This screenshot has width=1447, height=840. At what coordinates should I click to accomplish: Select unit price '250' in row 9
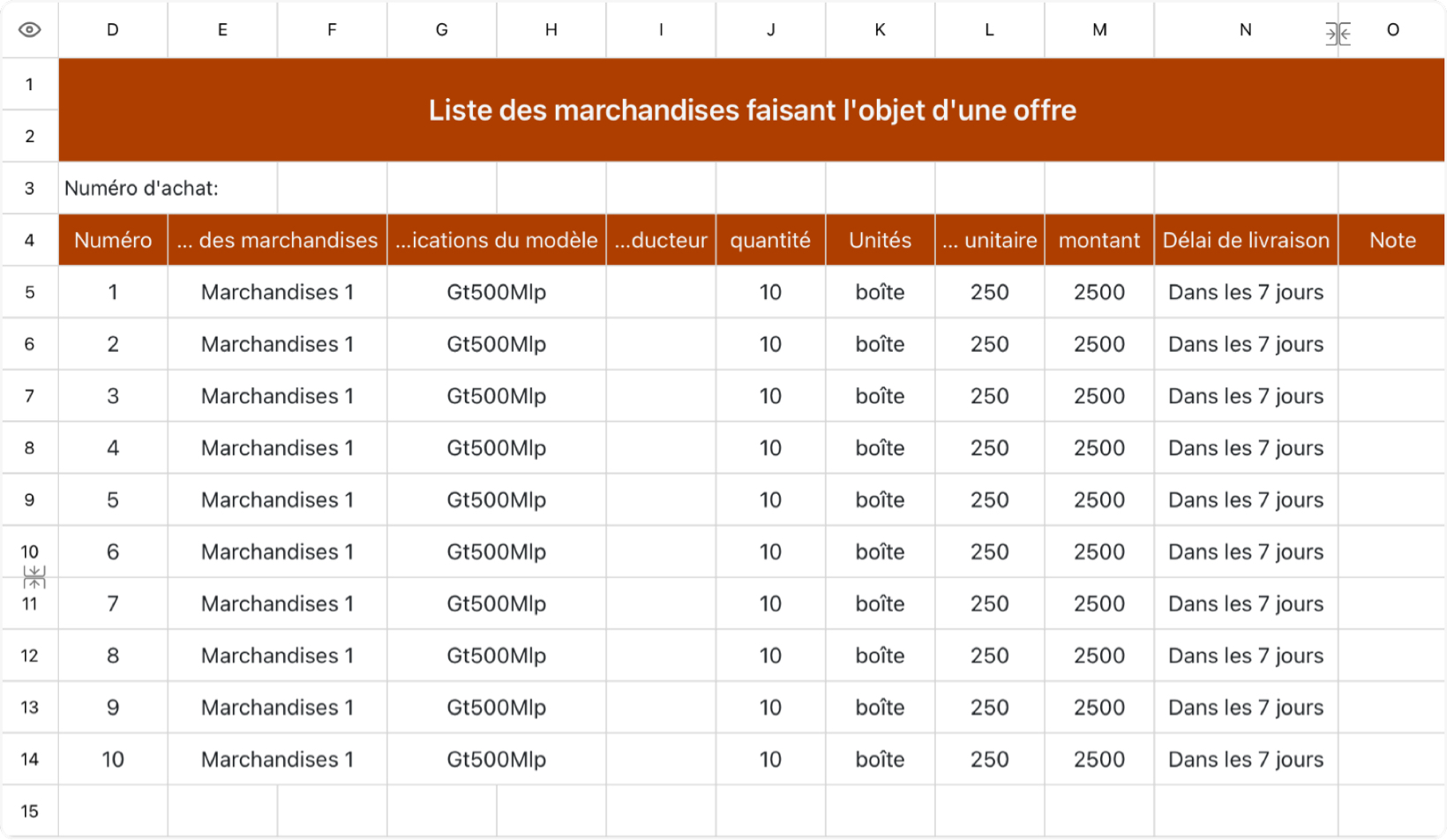[990, 499]
